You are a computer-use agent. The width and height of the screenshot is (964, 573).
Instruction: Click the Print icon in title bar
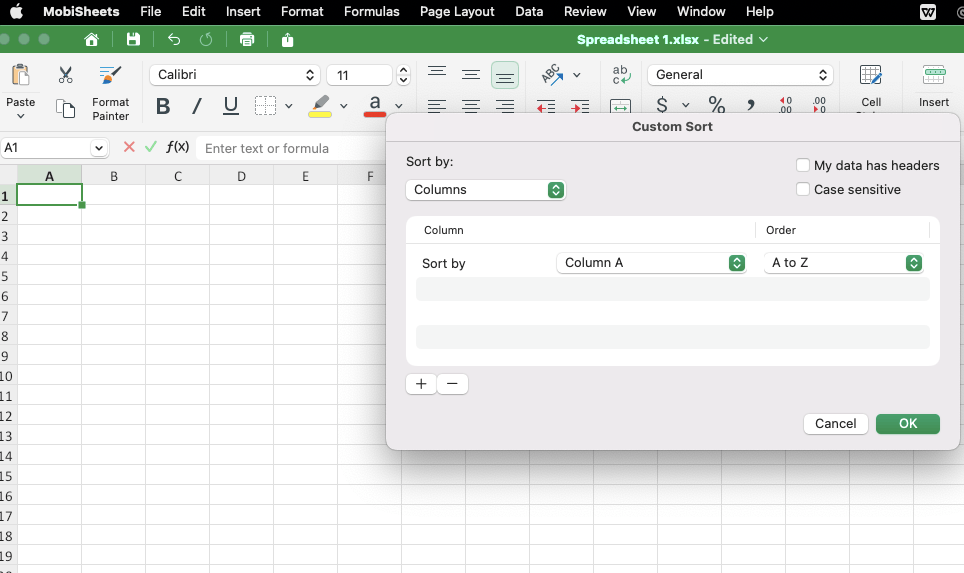(247, 39)
